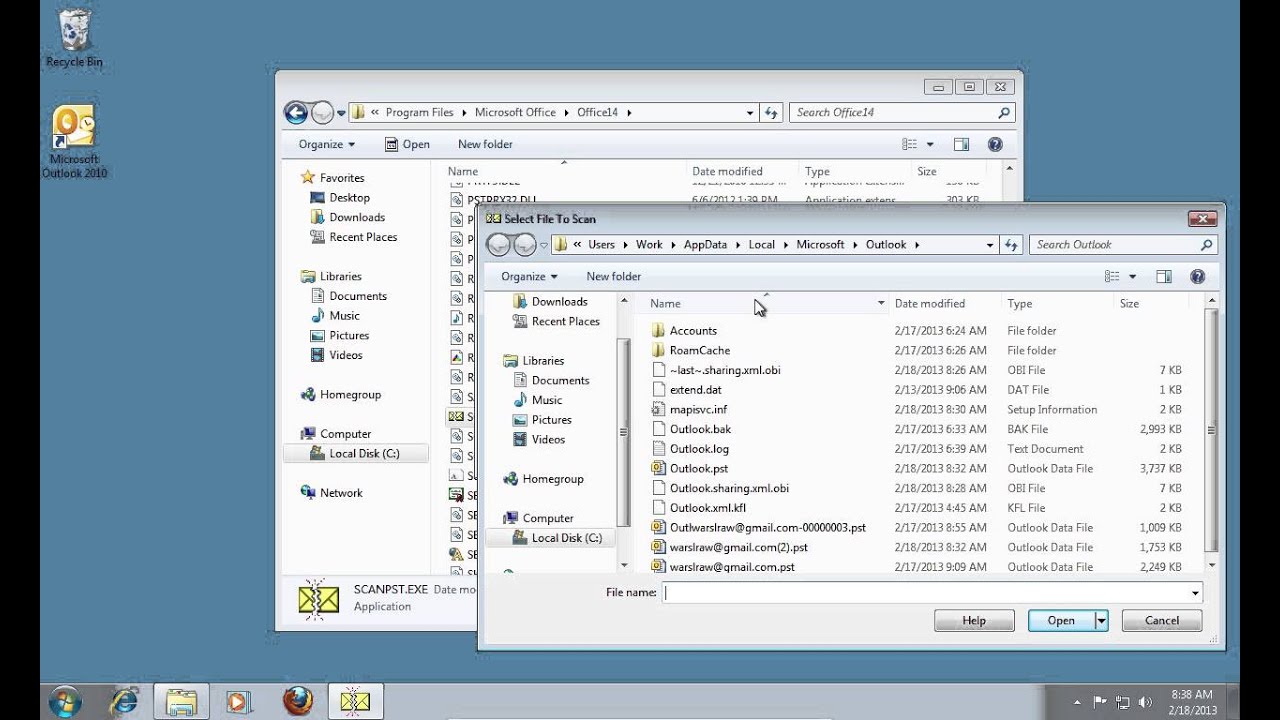Open the Open button split arrow

[1101, 621]
